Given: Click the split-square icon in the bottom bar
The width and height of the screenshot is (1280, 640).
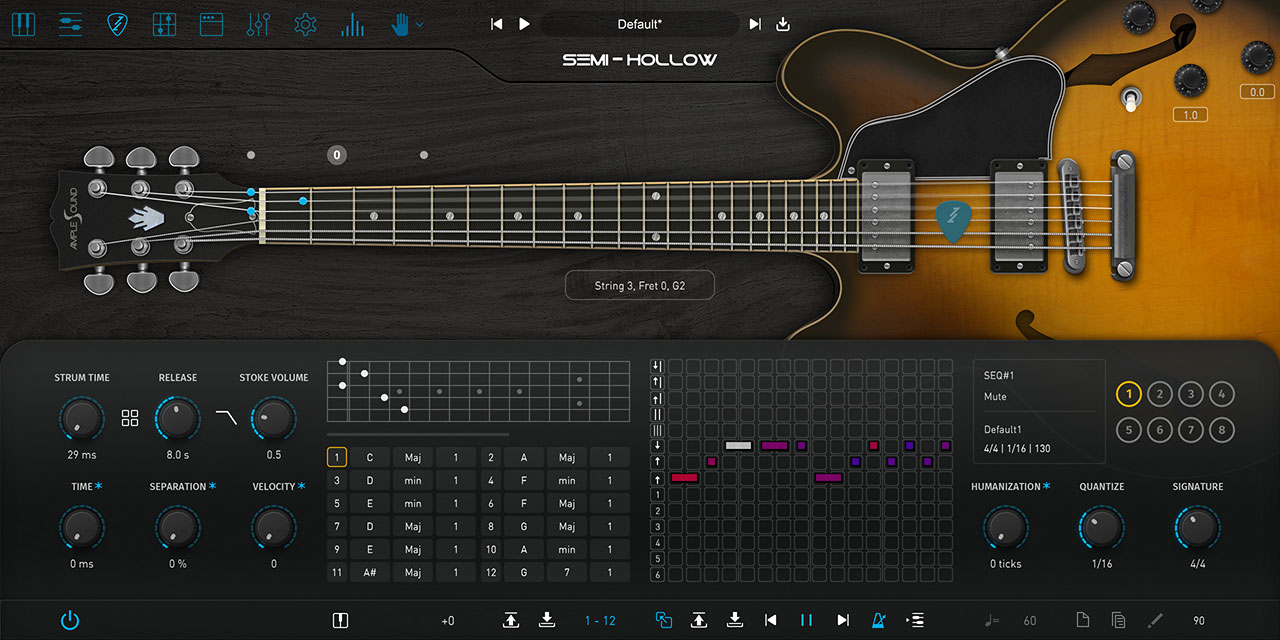Looking at the screenshot, I should (x=340, y=621).
